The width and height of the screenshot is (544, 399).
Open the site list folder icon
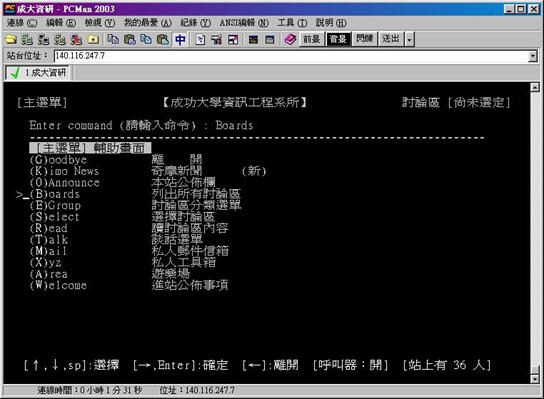(x=11, y=40)
